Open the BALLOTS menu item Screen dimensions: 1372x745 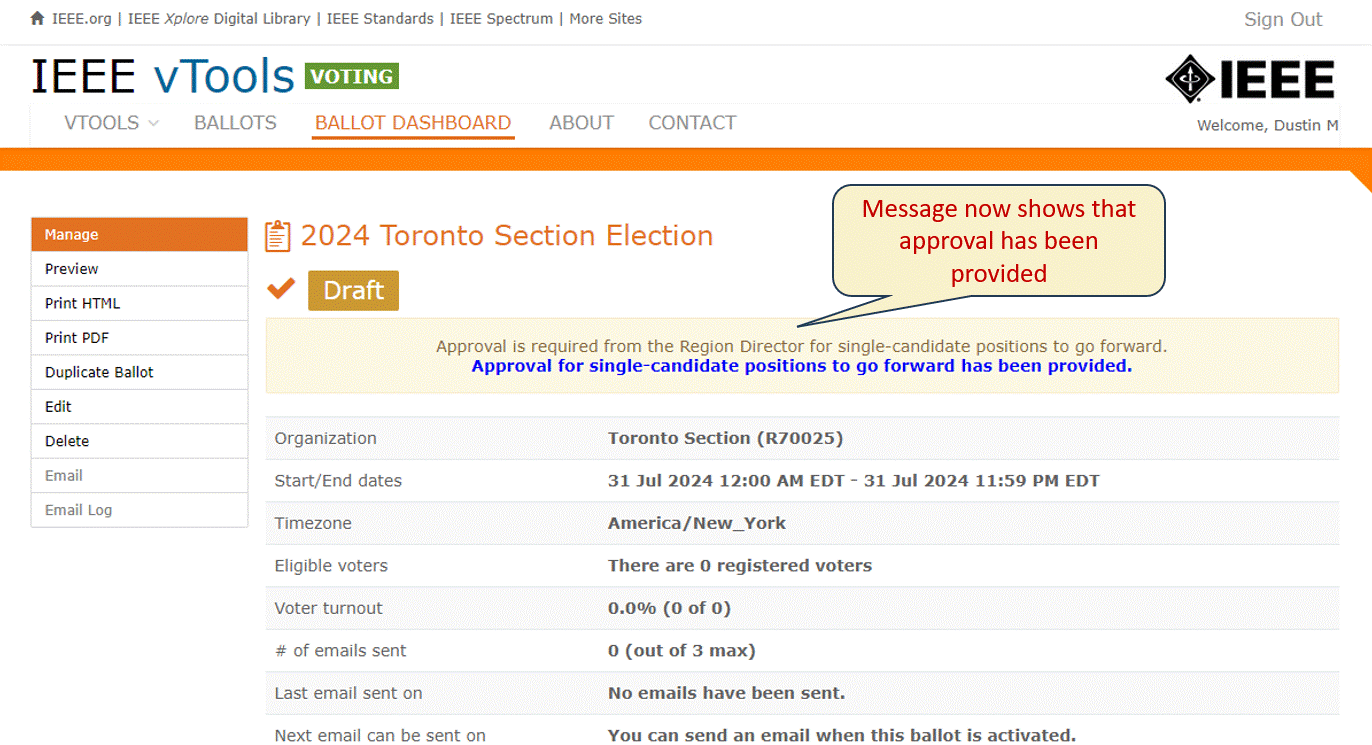pos(235,123)
